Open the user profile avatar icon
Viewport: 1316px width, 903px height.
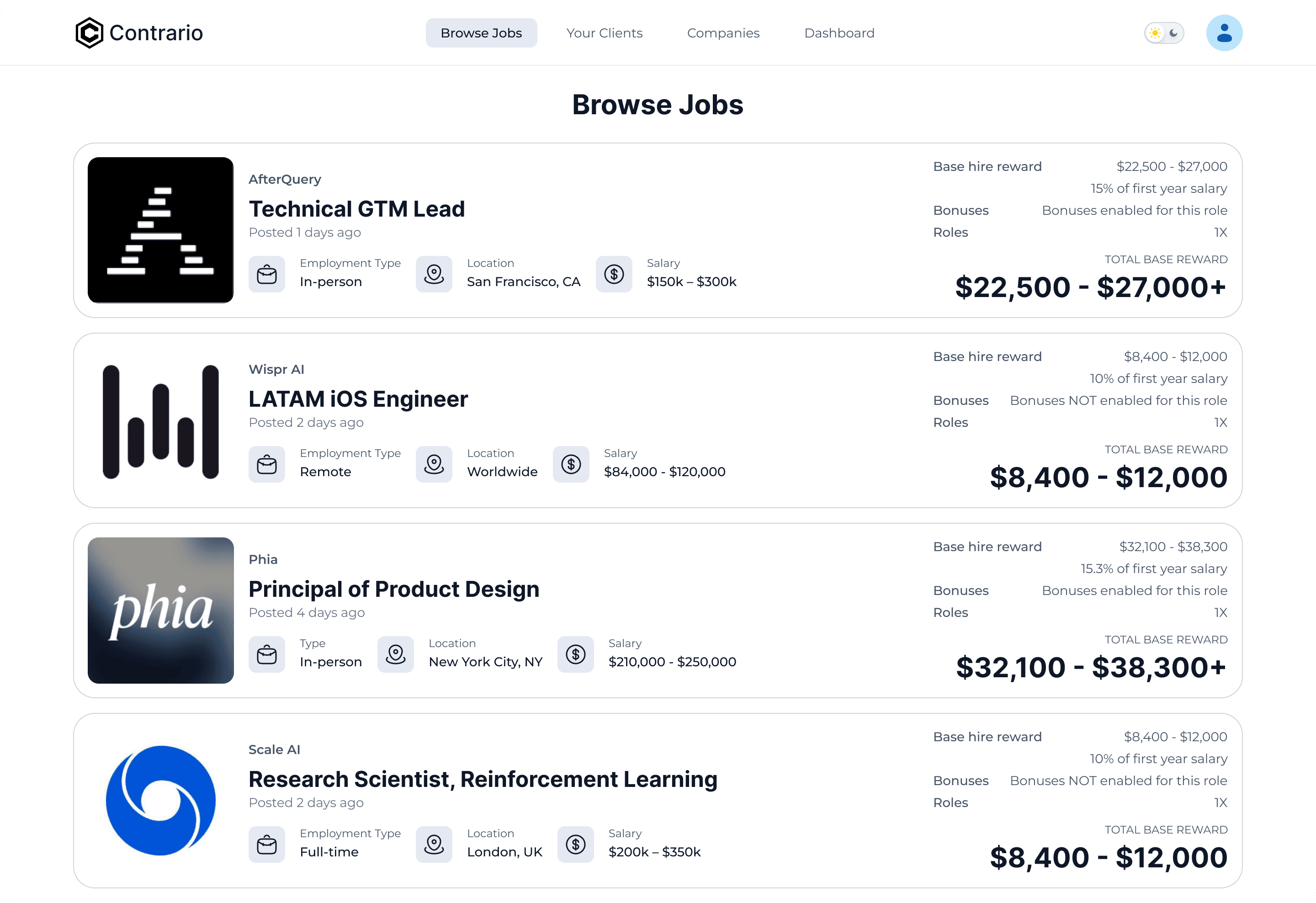click(x=1224, y=33)
